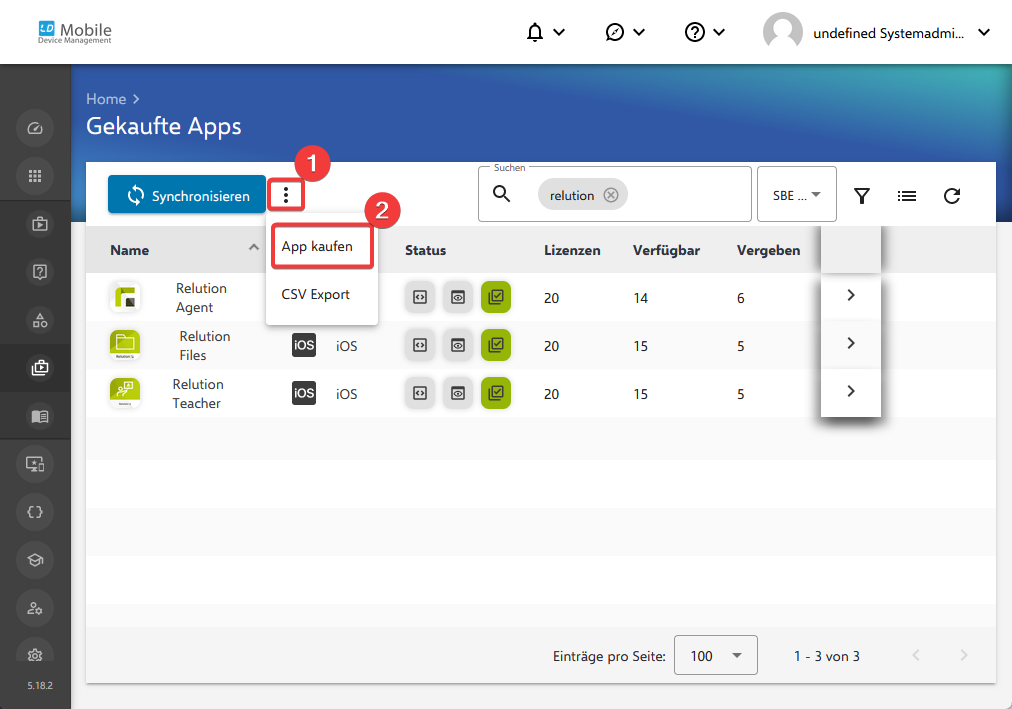Click the filter funnel icon
This screenshot has width=1012, height=709.
click(862, 195)
